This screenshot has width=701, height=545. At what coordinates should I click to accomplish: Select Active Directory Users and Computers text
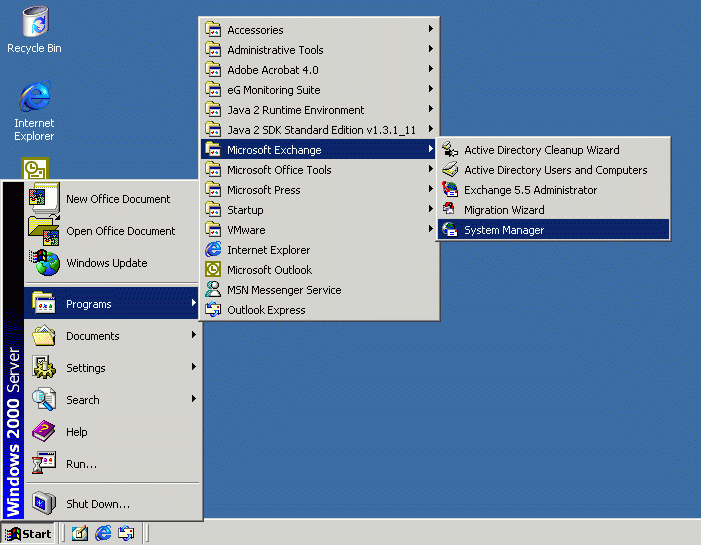[x=555, y=170]
